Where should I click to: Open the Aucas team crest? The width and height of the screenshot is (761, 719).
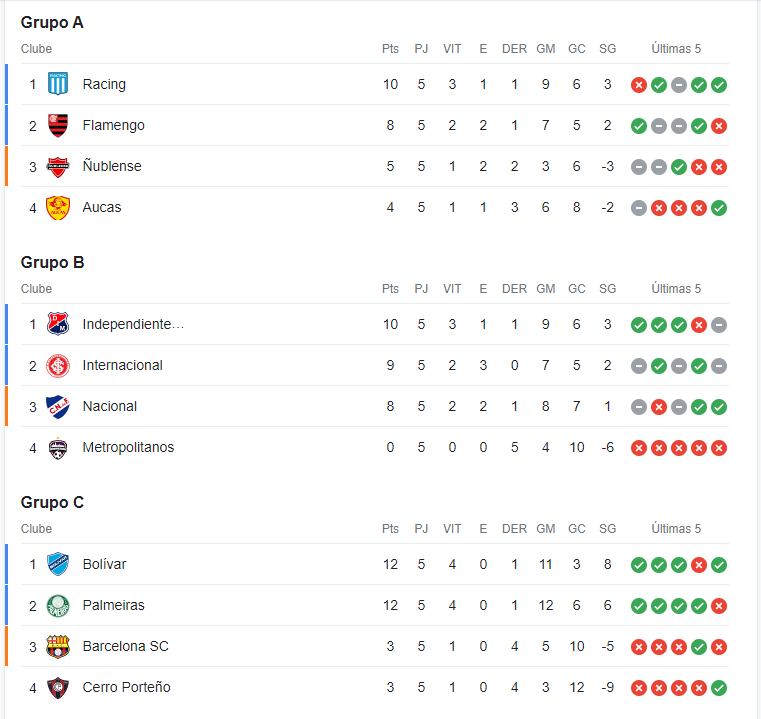click(58, 207)
